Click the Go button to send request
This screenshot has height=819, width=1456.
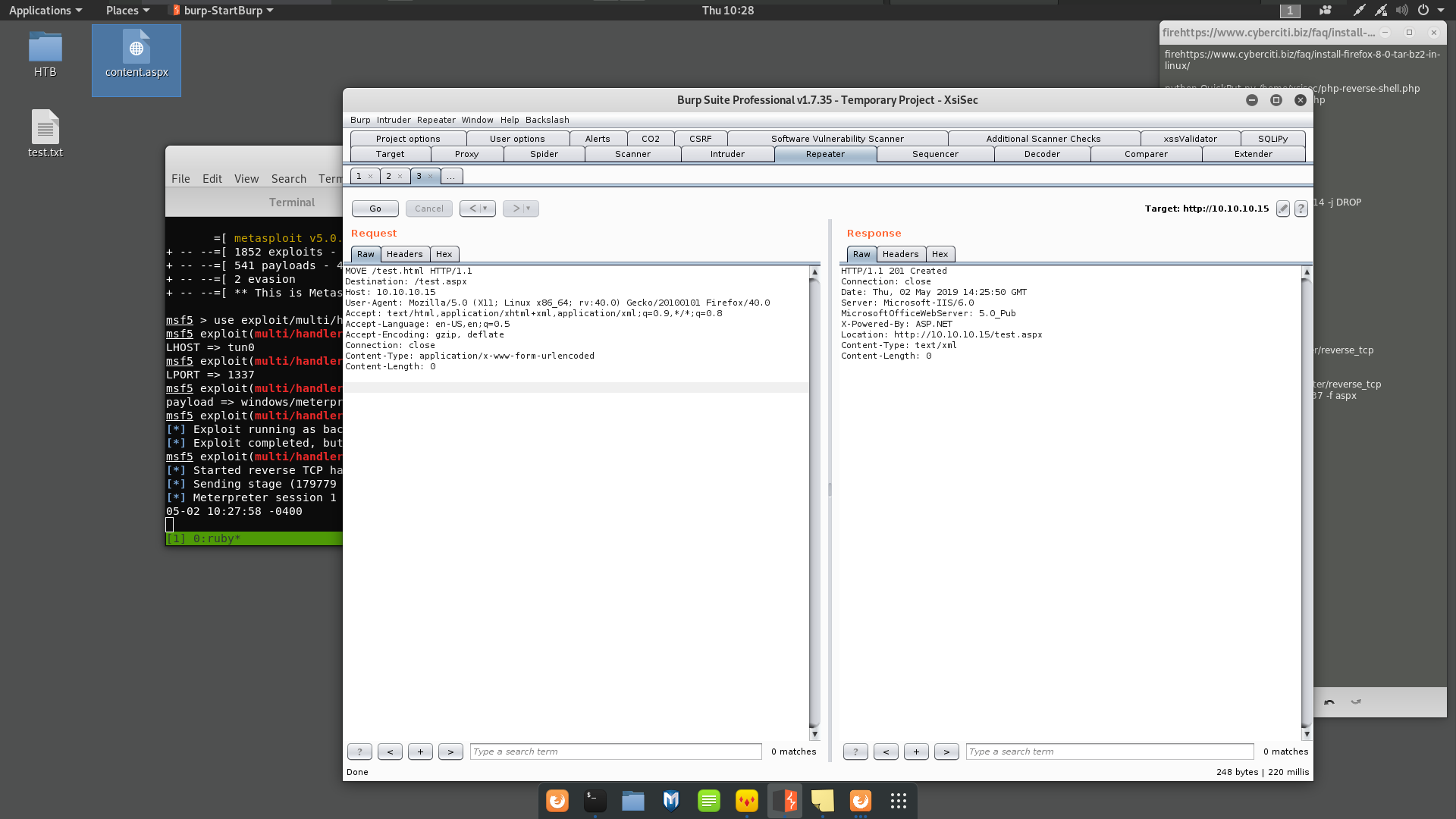pos(375,209)
